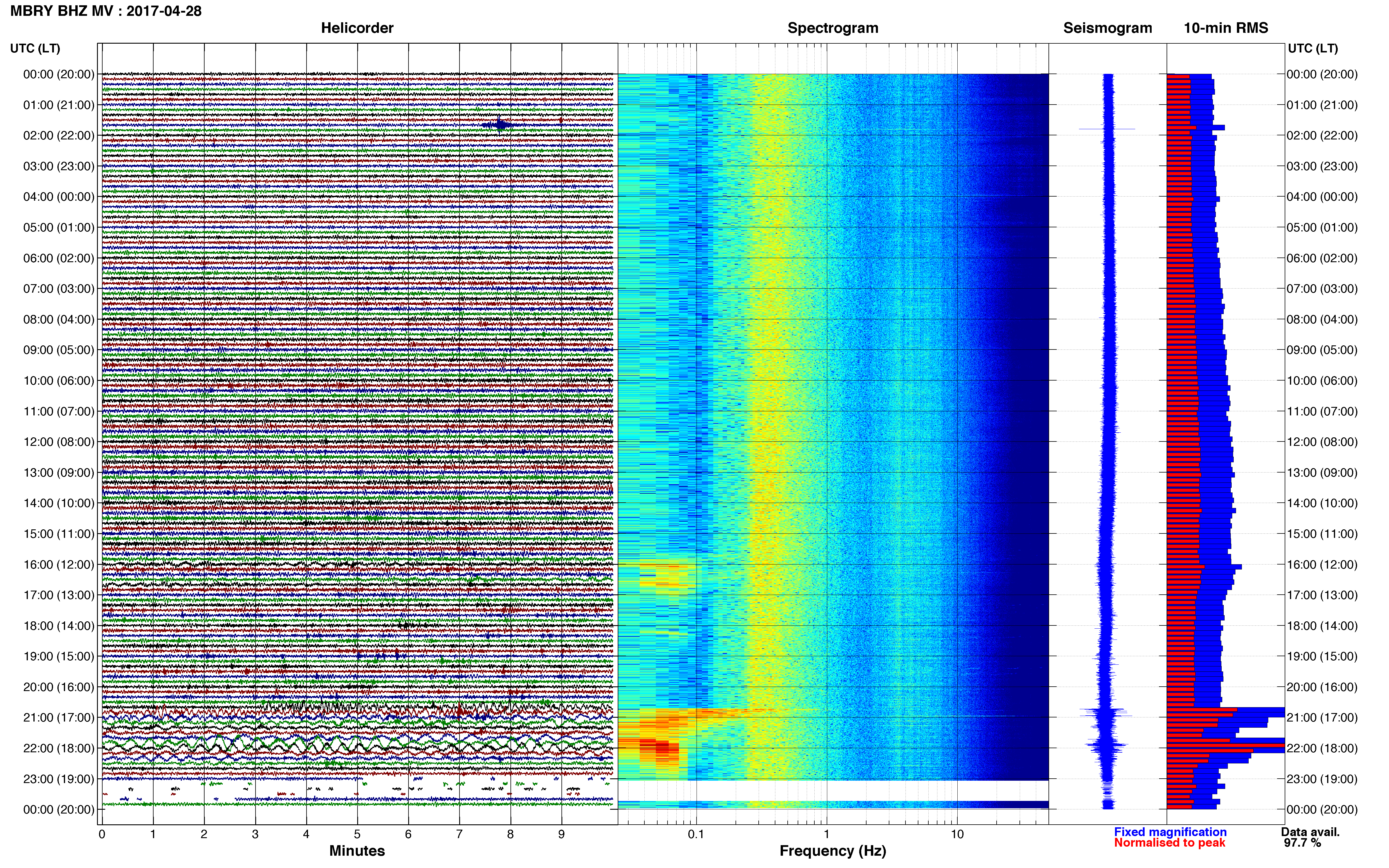Click the right '14:00 (10:00)' time label
The height and width of the screenshot is (868, 1389).
point(1322,503)
